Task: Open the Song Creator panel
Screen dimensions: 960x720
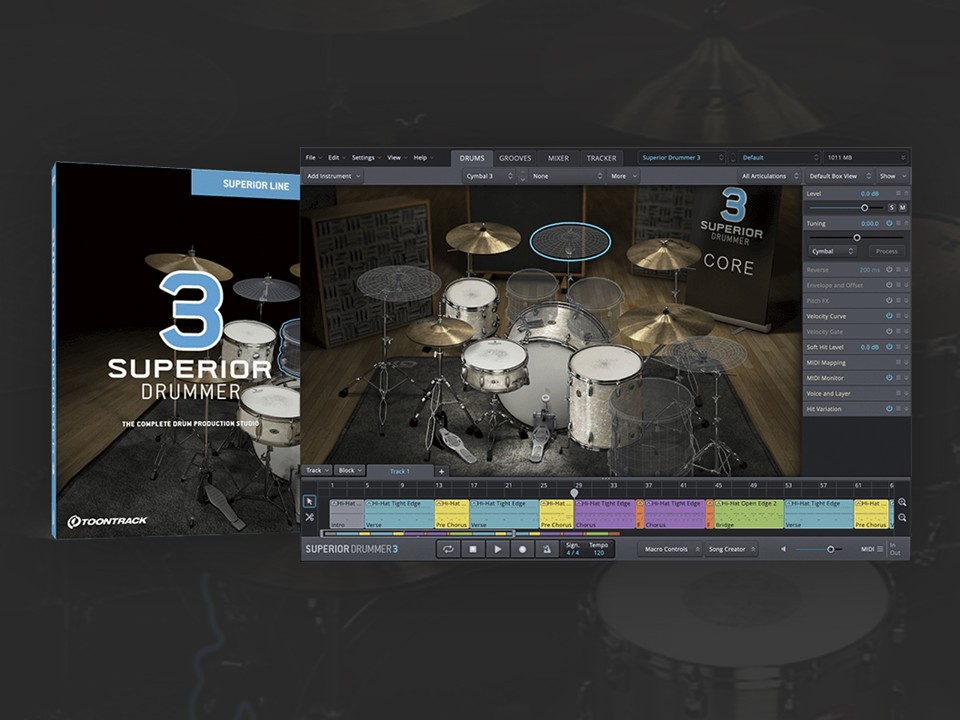Action: (732, 549)
